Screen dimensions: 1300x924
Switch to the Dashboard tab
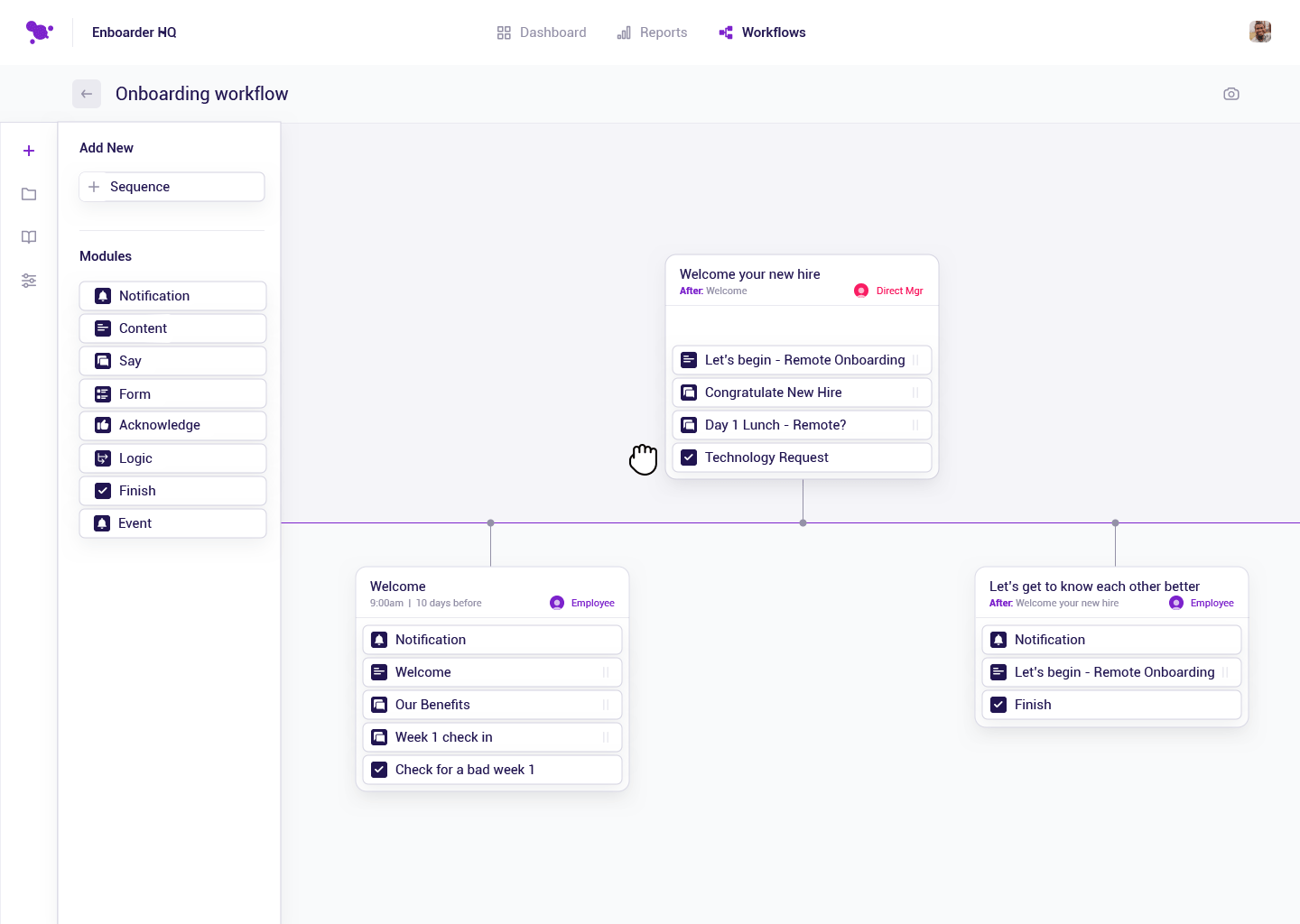tap(552, 32)
